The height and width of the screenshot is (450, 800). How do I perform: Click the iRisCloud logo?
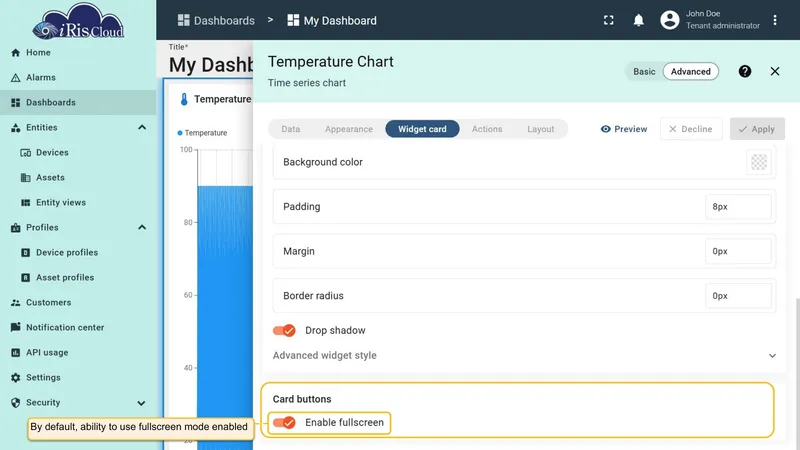78,21
